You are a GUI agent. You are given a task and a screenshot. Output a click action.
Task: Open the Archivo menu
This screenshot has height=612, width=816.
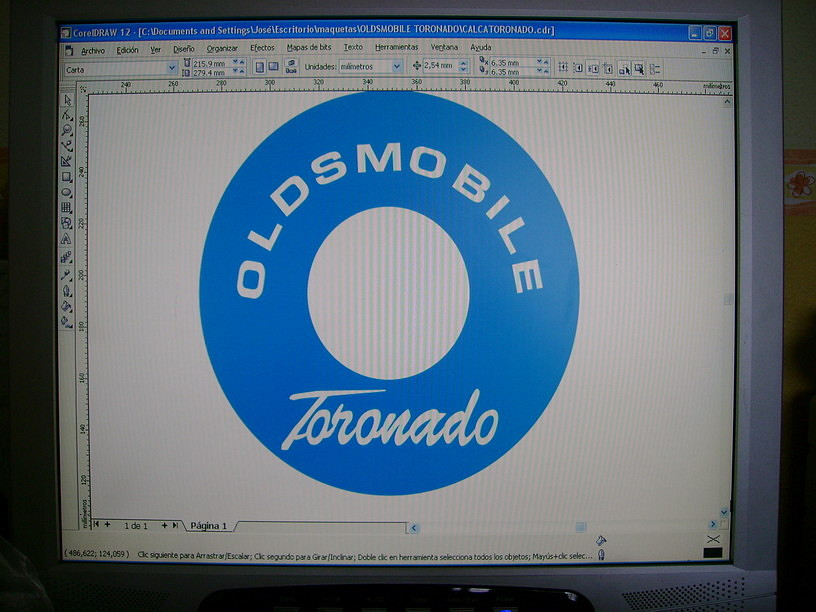coord(93,50)
